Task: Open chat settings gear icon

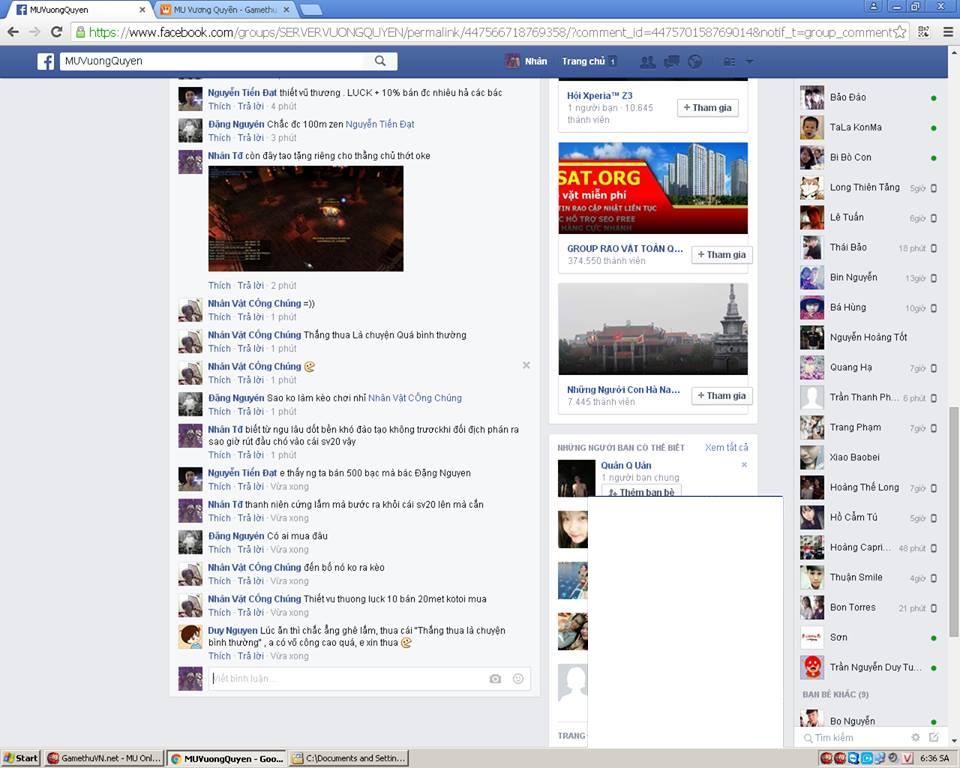Action: click(915, 737)
